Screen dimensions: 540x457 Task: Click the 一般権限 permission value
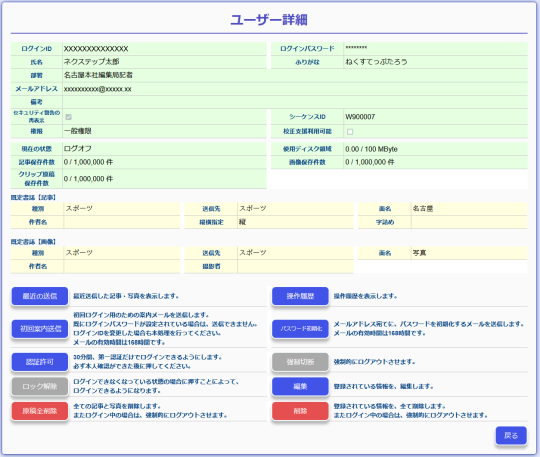click(77, 131)
